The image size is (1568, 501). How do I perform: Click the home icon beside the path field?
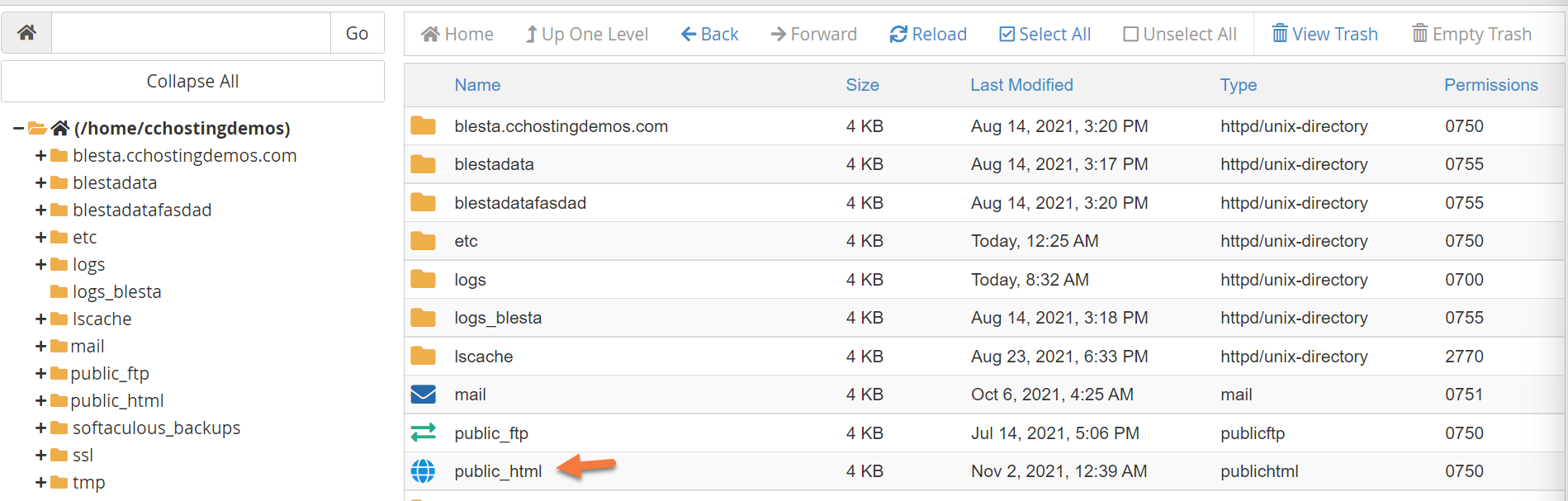point(26,33)
